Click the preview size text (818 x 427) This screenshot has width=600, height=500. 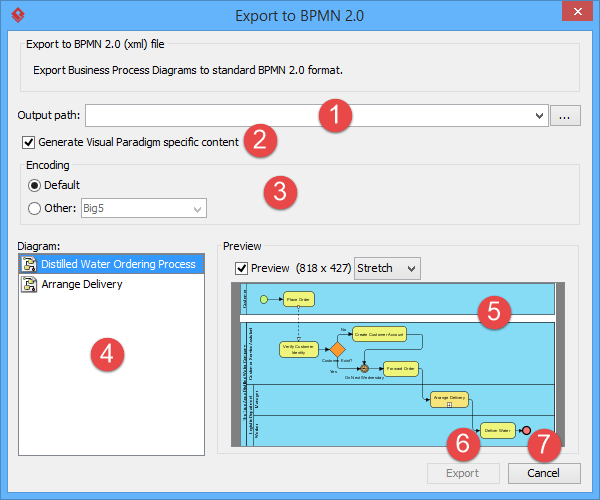[323, 268]
